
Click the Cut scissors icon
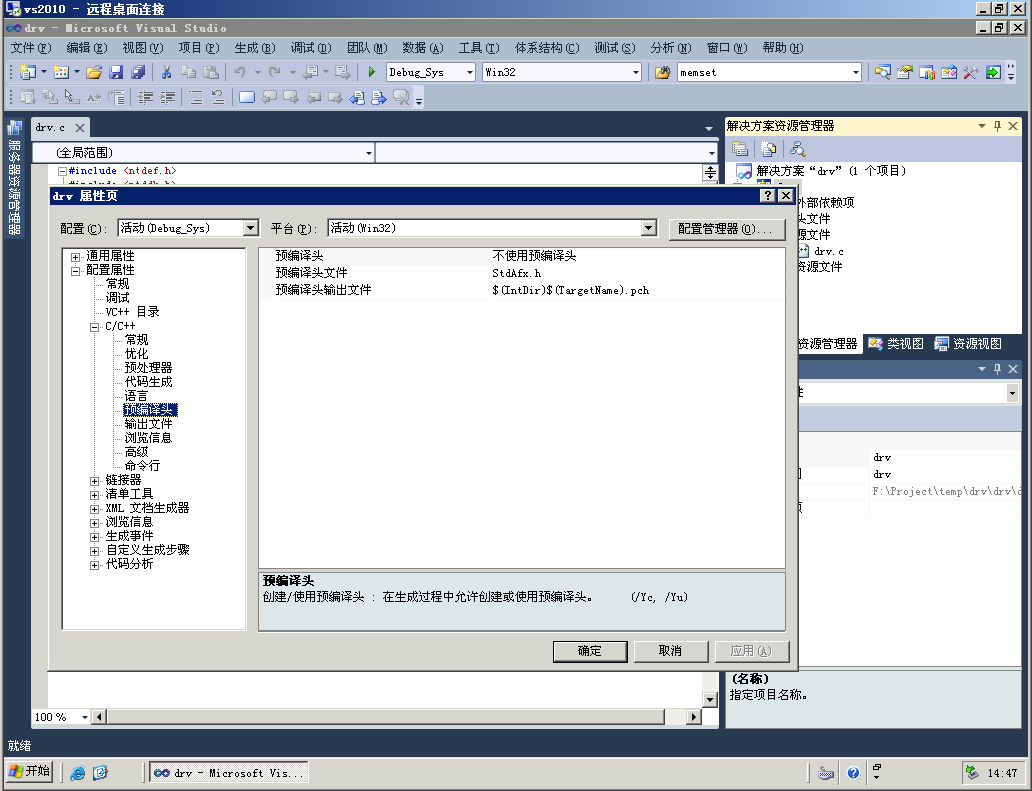point(166,72)
